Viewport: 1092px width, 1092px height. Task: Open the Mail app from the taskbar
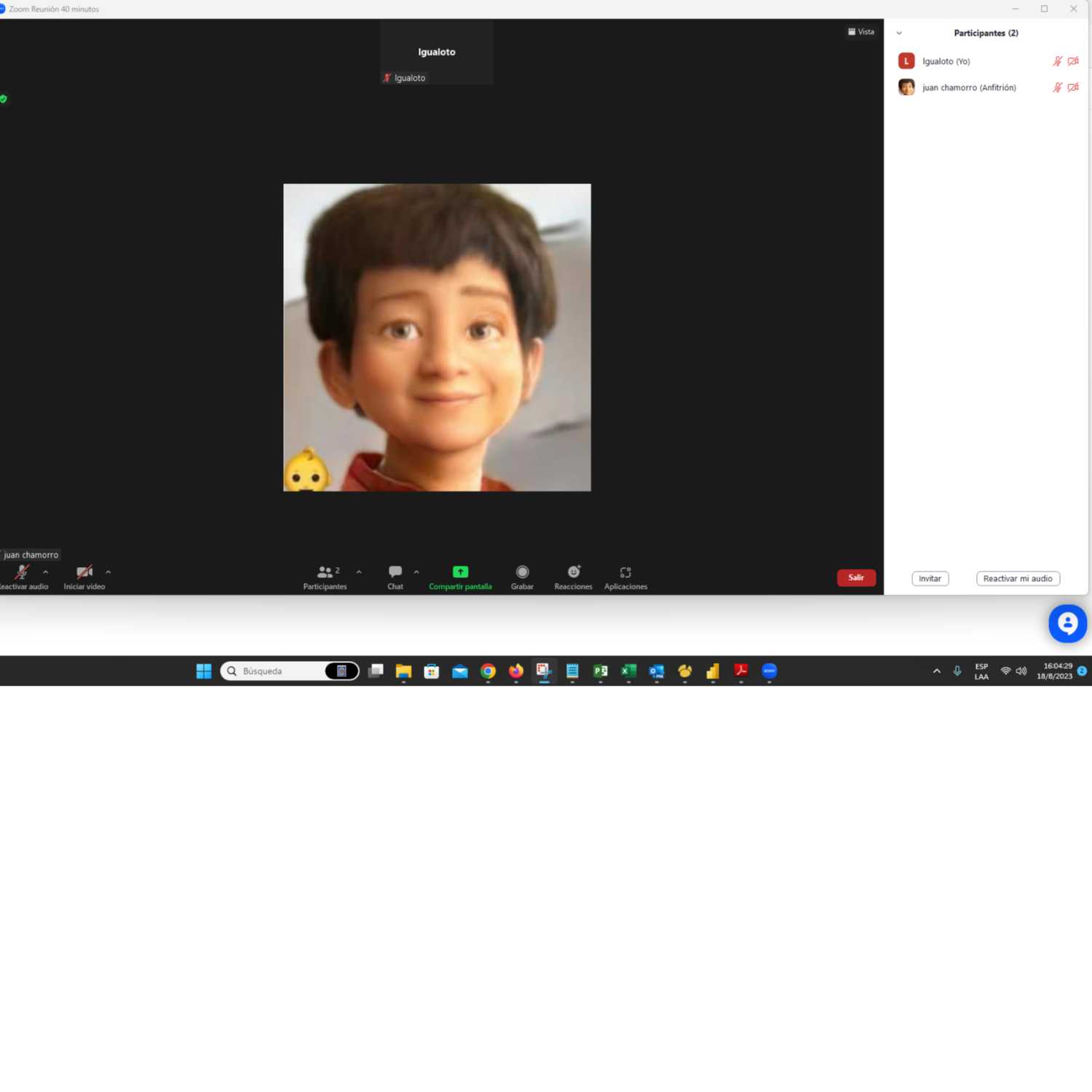click(x=460, y=671)
